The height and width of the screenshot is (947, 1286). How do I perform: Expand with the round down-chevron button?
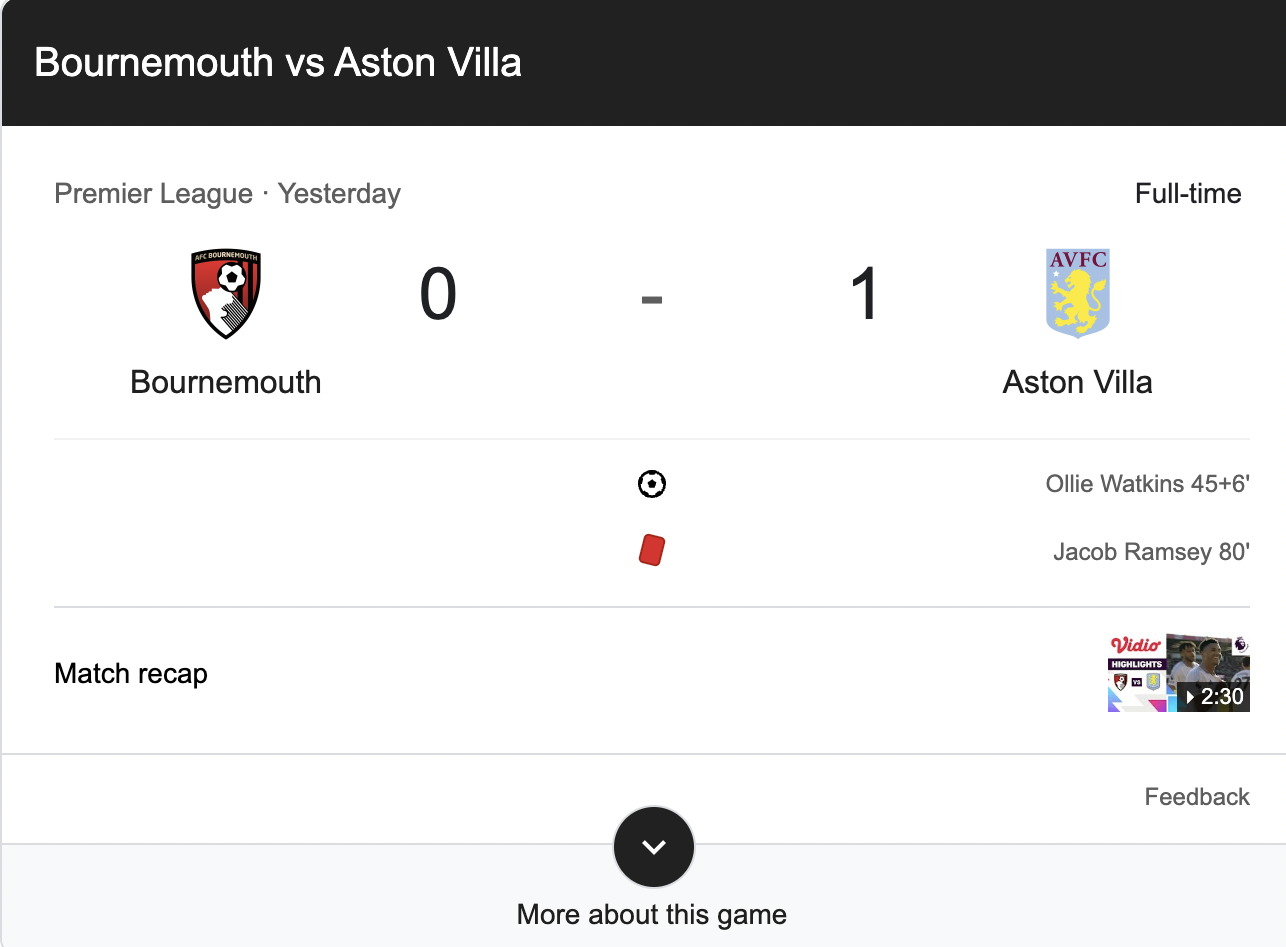[x=654, y=847]
